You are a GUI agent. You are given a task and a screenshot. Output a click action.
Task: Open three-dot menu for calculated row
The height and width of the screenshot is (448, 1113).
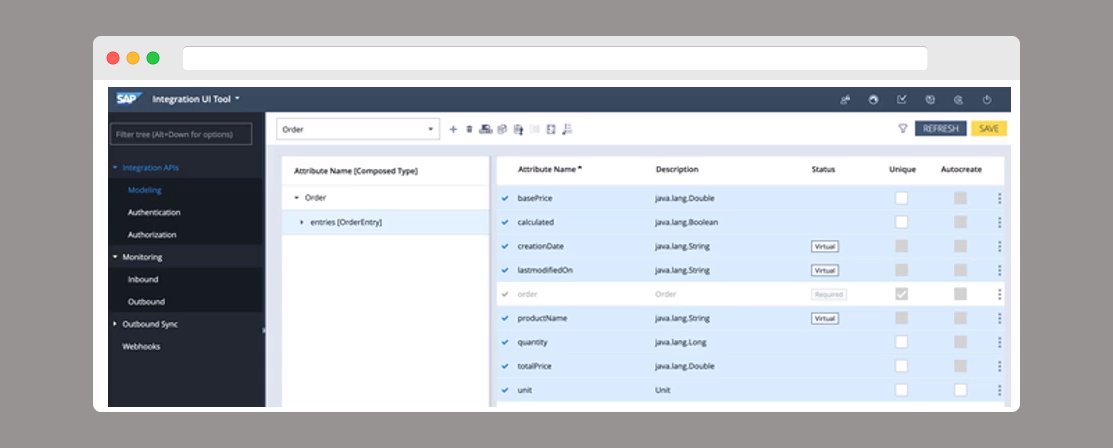999,222
